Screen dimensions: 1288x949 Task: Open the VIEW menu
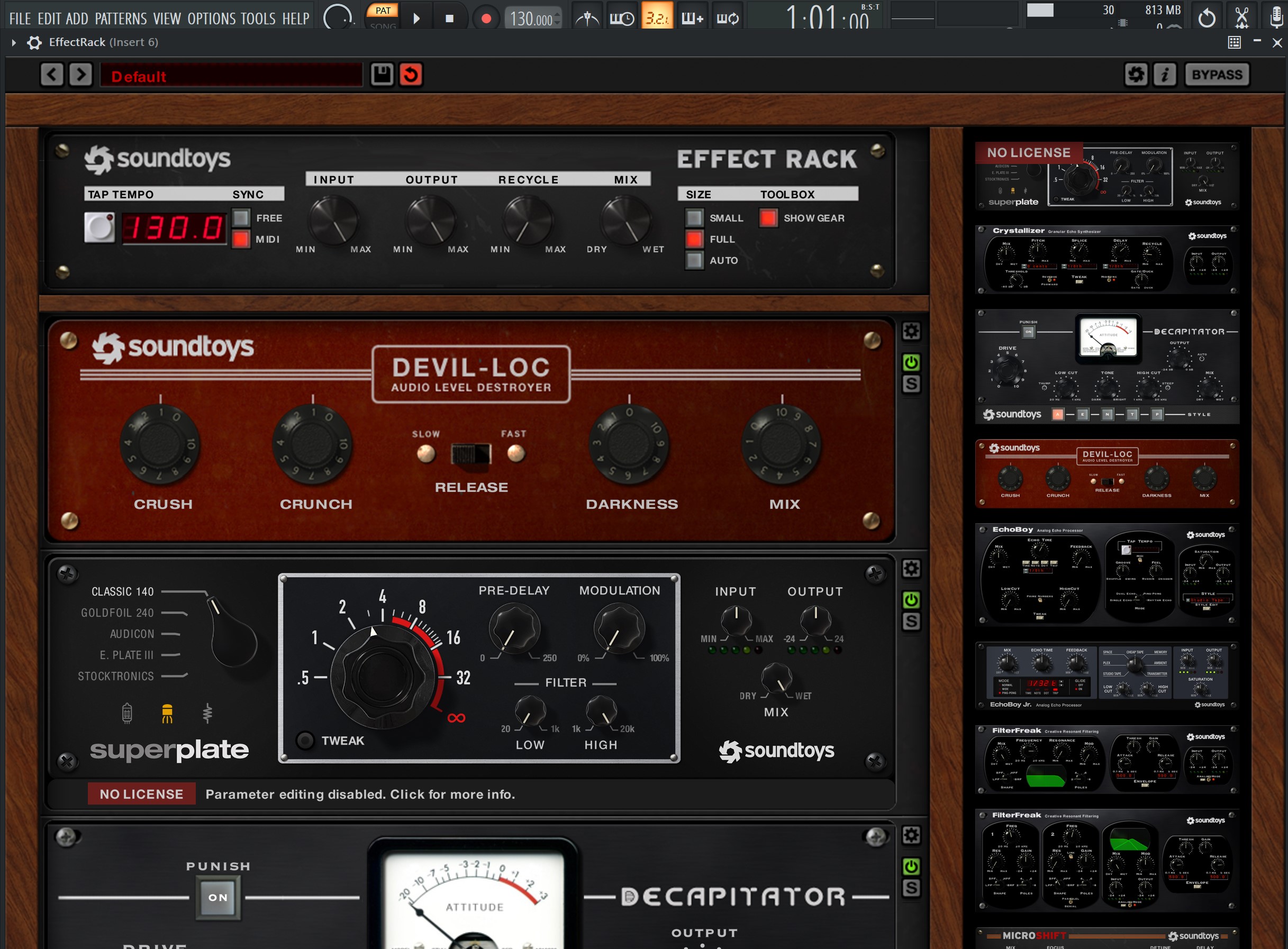[x=167, y=19]
